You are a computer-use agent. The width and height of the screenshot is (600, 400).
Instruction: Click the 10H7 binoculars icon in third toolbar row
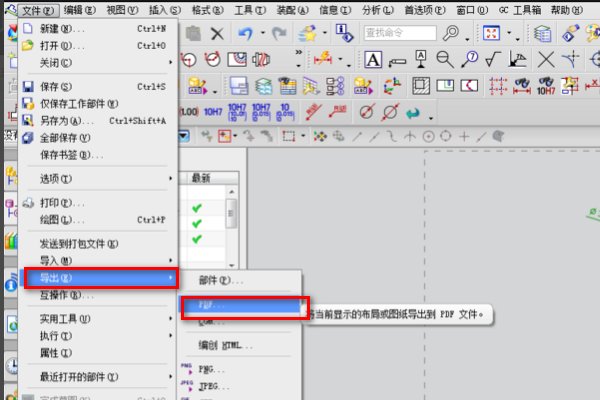(546, 86)
